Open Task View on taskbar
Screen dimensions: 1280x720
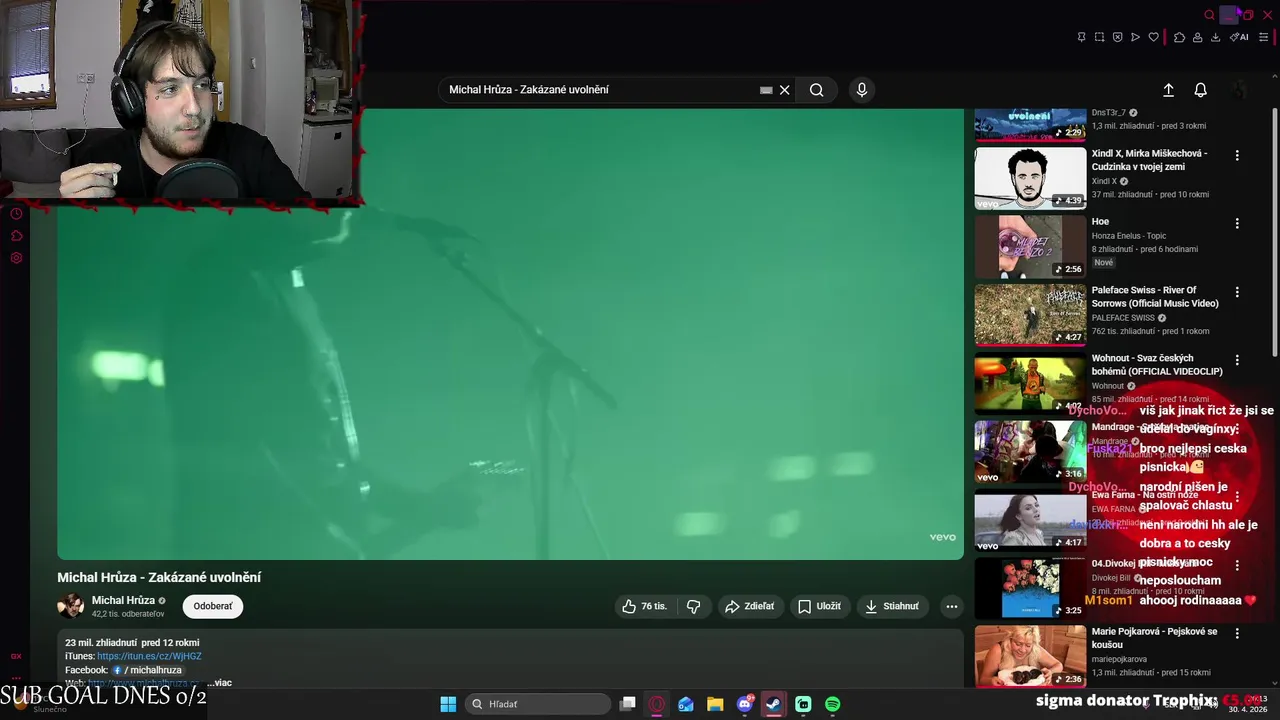(x=628, y=704)
